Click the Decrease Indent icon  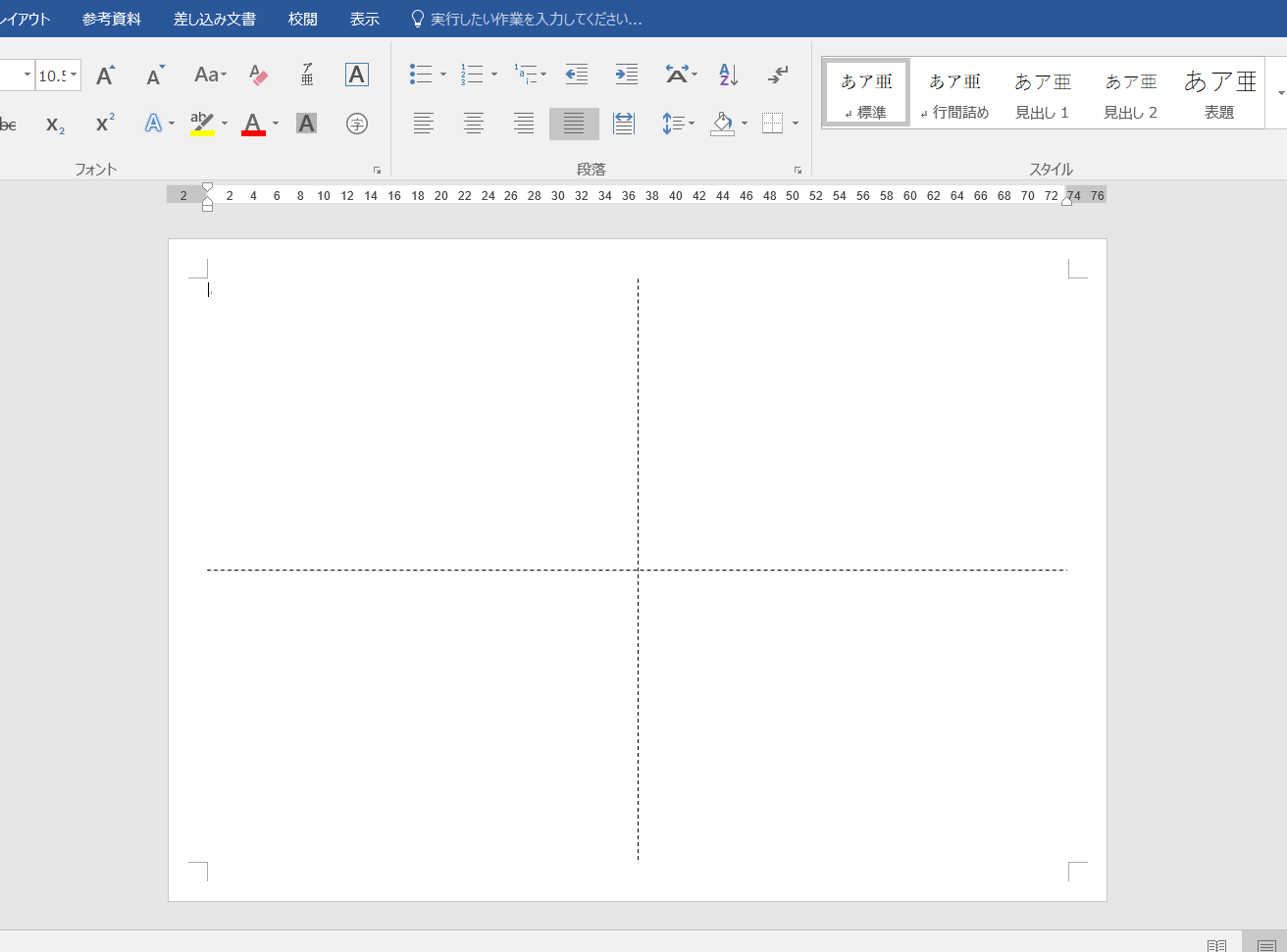coord(577,75)
